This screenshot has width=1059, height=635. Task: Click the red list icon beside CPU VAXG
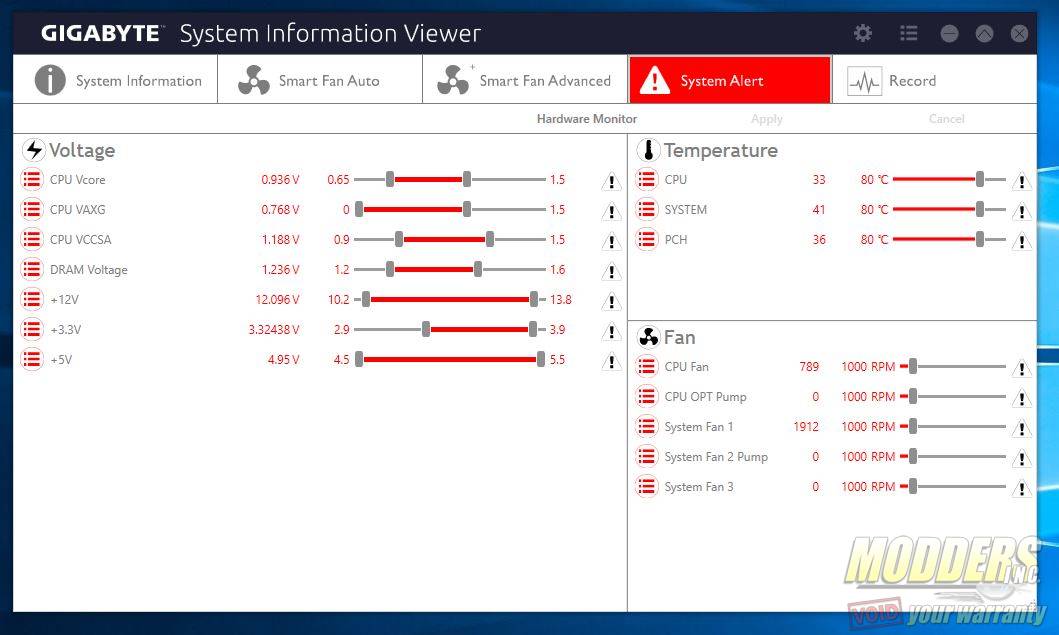coord(32,209)
